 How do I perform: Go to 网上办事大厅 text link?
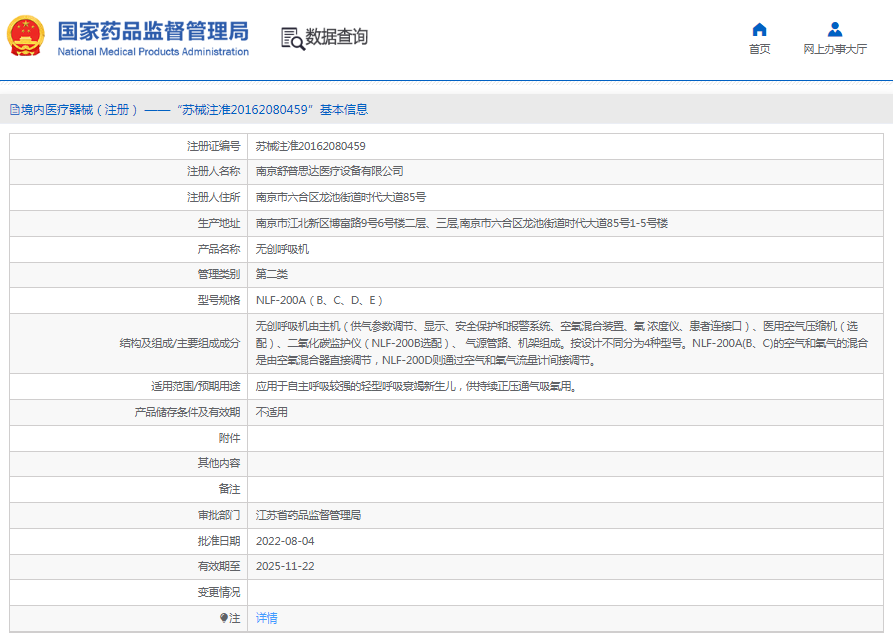835,49
